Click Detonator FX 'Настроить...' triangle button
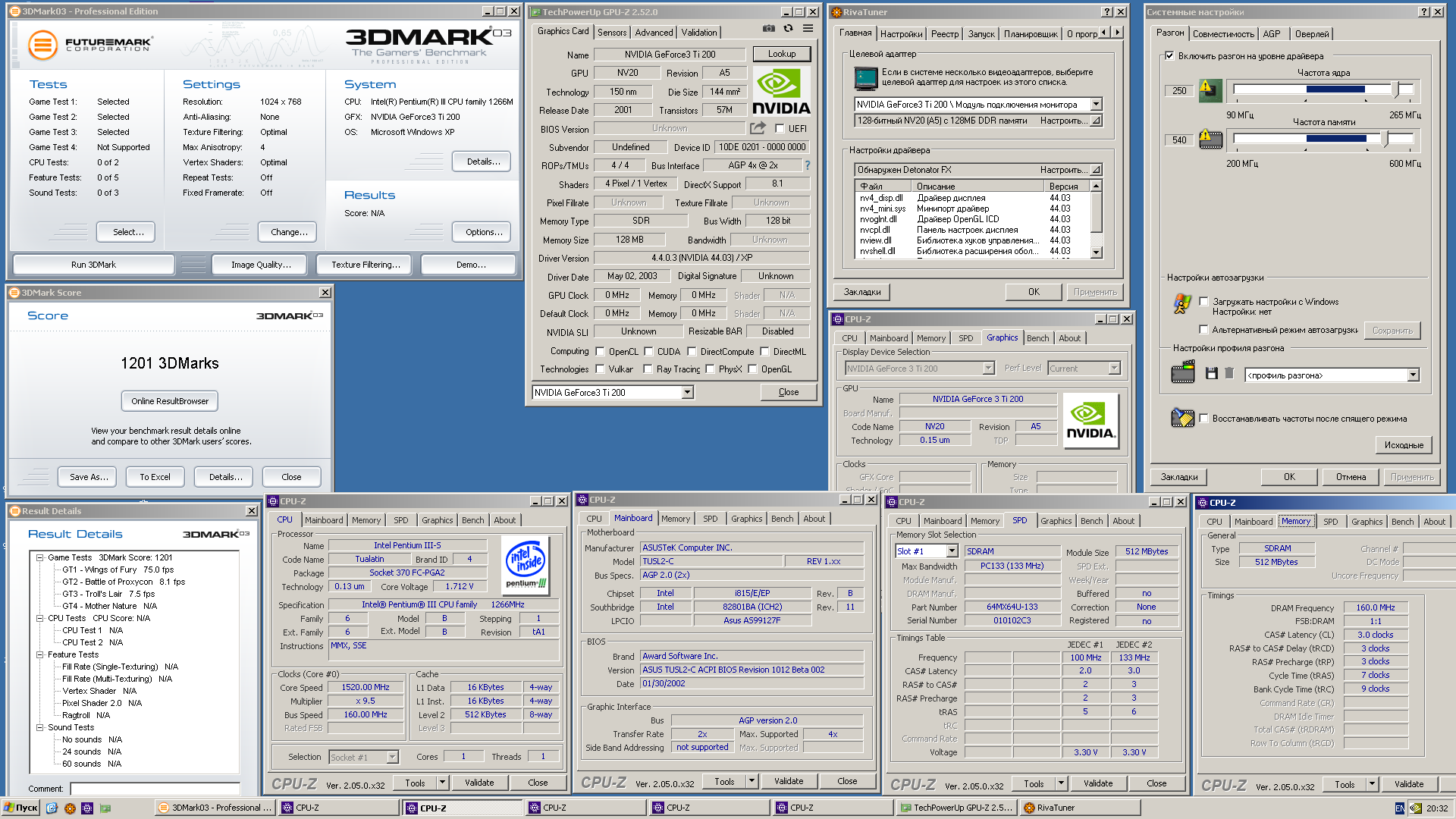Screen dimensions: 1456x819 [x=1097, y=170]
